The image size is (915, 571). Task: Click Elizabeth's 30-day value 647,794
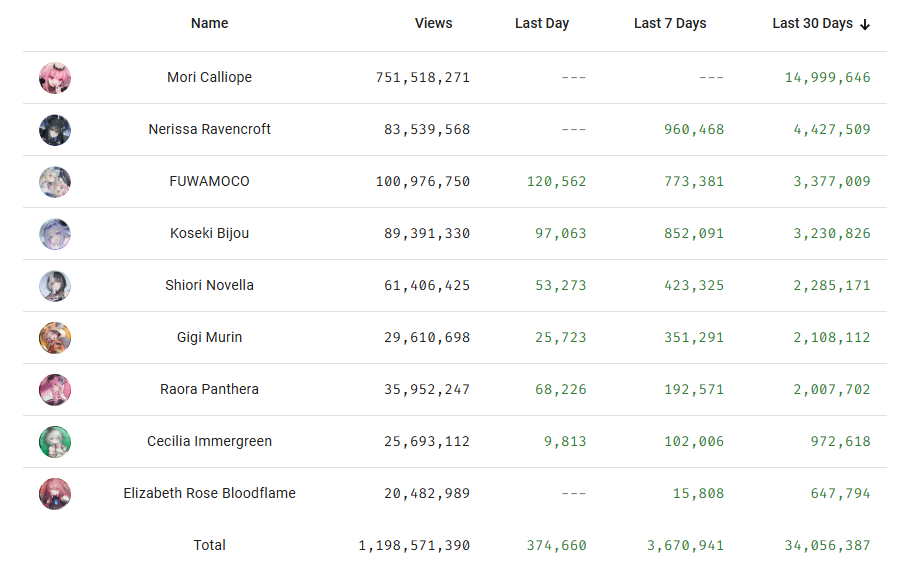pyautogui.click(x=840, y=494)
